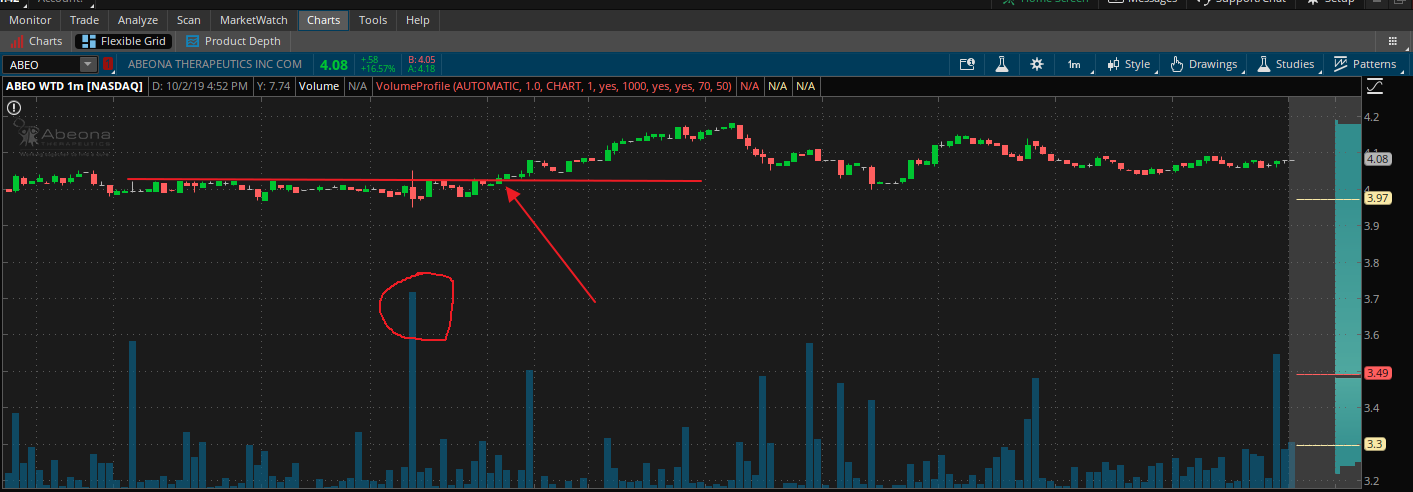This screenshot has height=492, width=1413.
Task: Go to the MarketWatch tab
Action: [254, 20]
